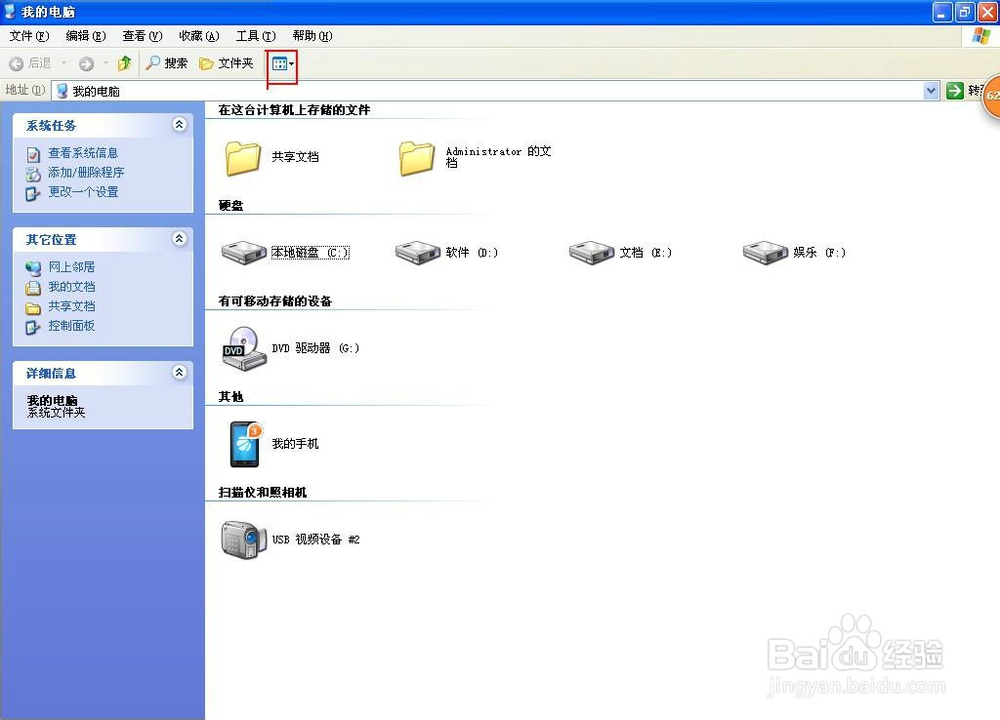
Task: Click the Go (转到) green arrow
Action: pyautogui.click(x=955, y=91)
